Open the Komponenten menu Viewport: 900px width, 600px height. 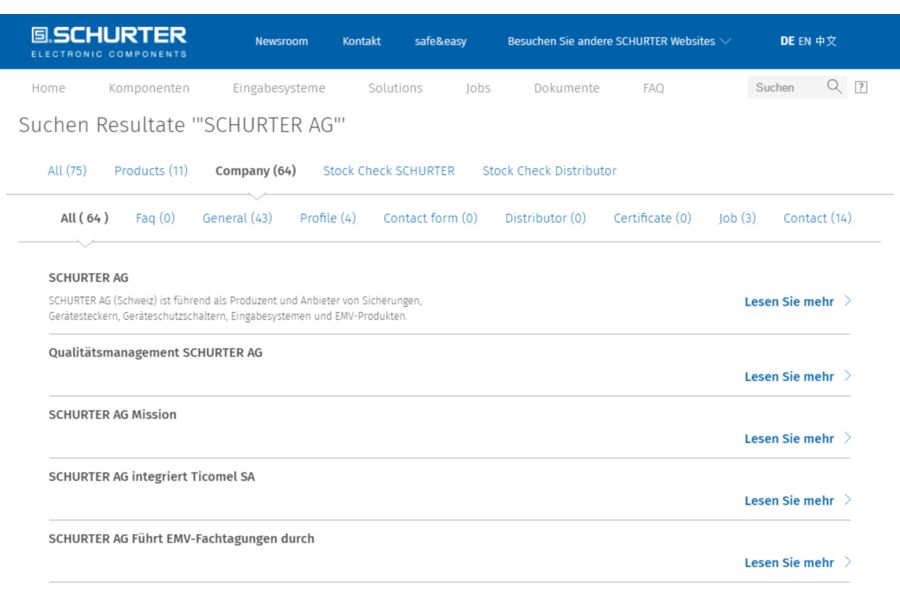pyautogui.click(x=149, y=88)
